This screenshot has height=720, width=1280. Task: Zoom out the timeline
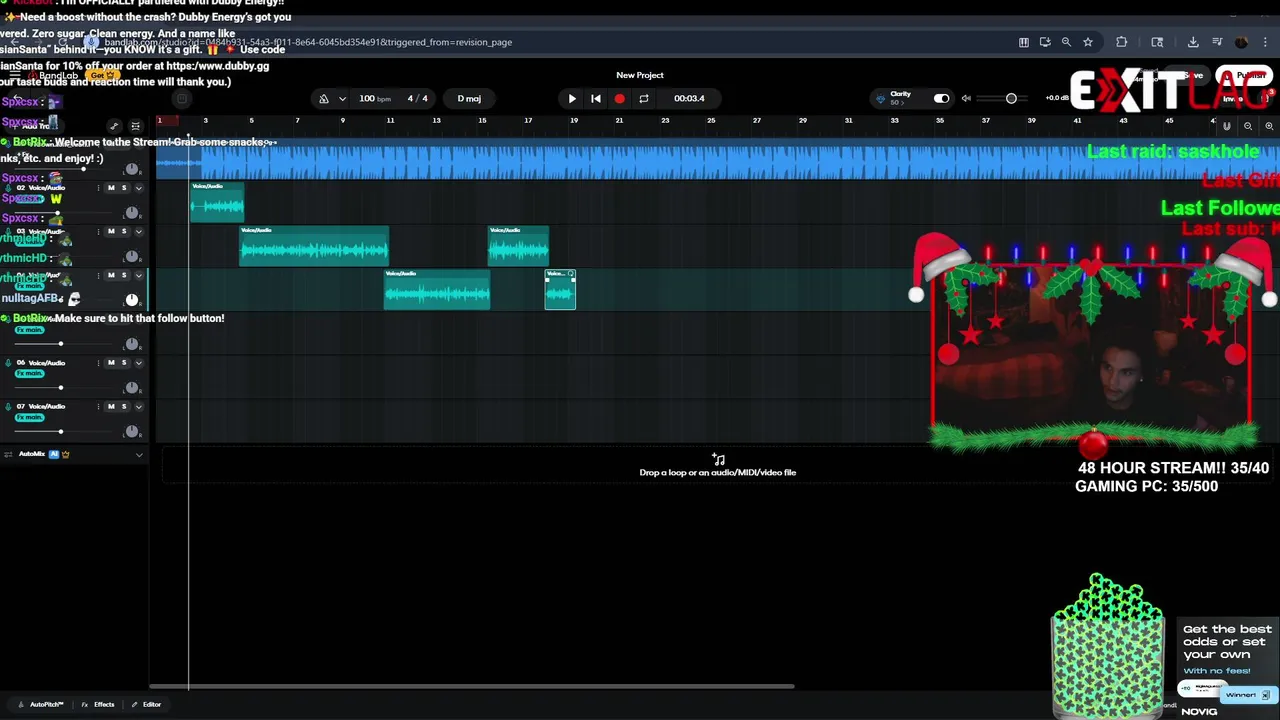point(1248,126)
